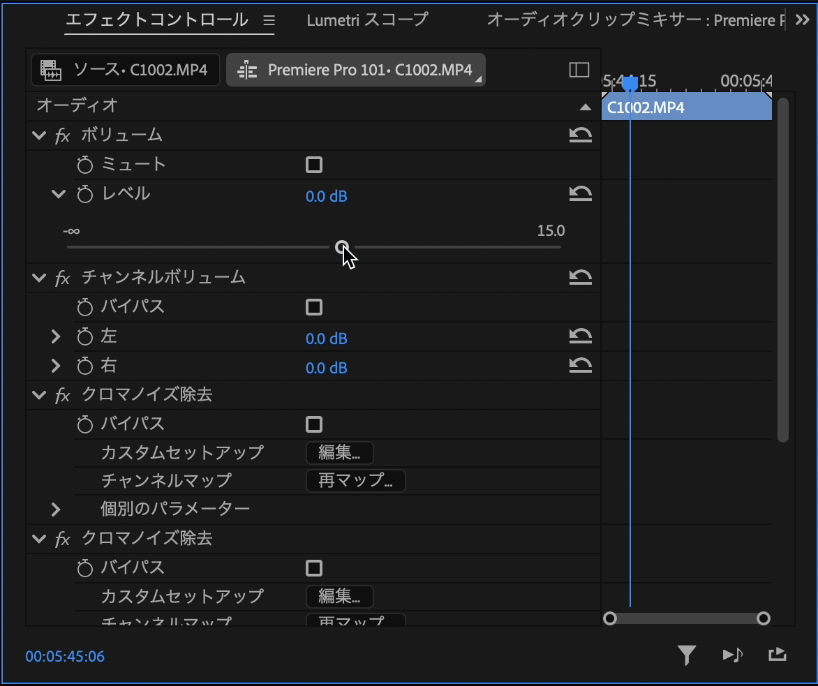Switch to the Lumetri スコープ tab

point(367,19)
